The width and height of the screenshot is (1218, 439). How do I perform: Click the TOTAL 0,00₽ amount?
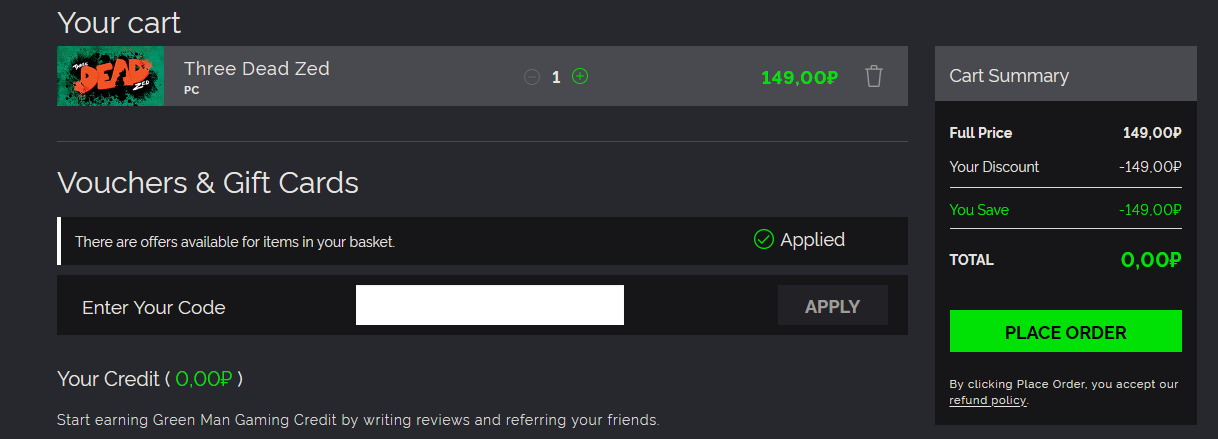pyautogui.click(x=1151, y=260)
